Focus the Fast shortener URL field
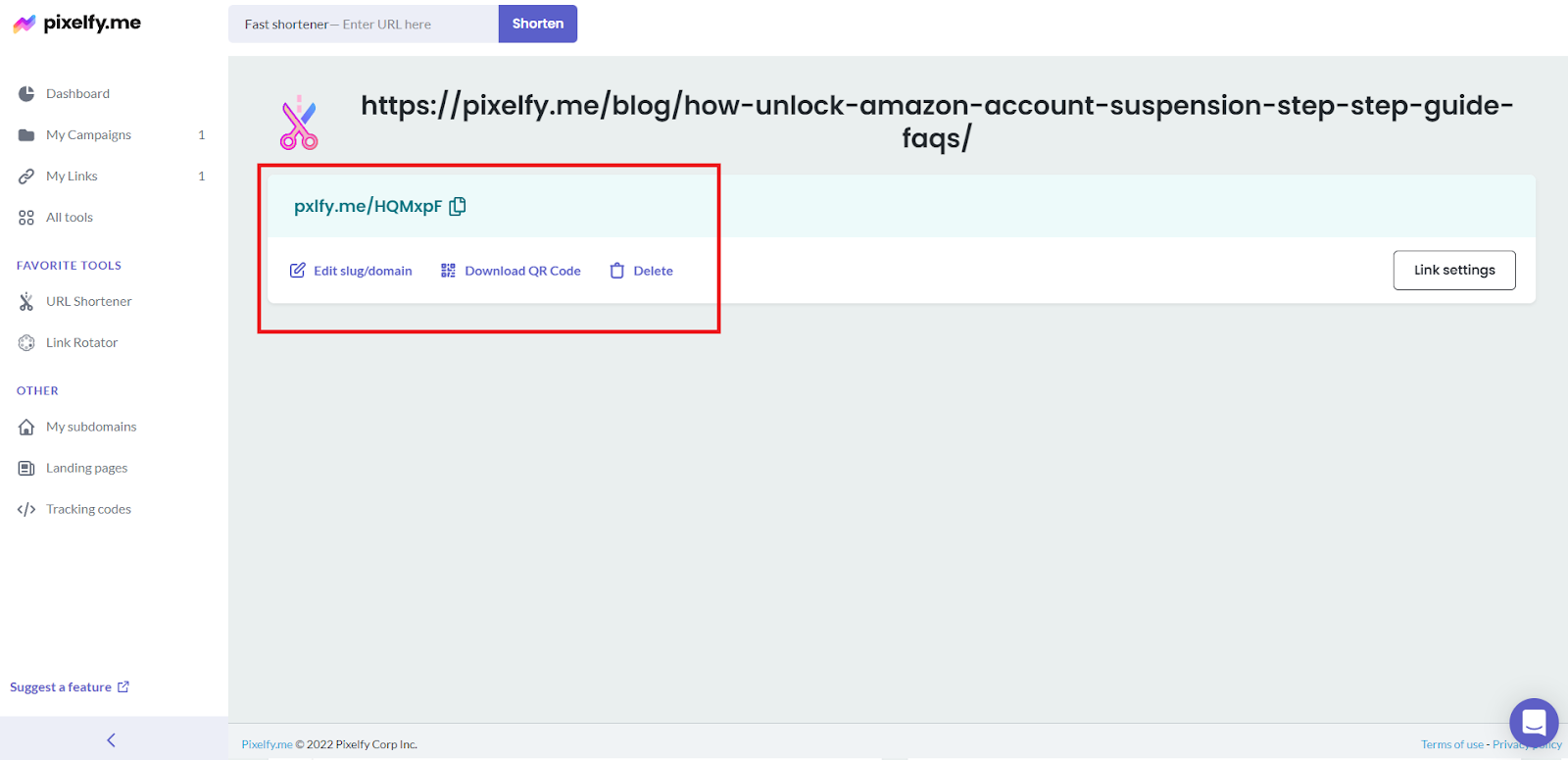 [364, 24]
